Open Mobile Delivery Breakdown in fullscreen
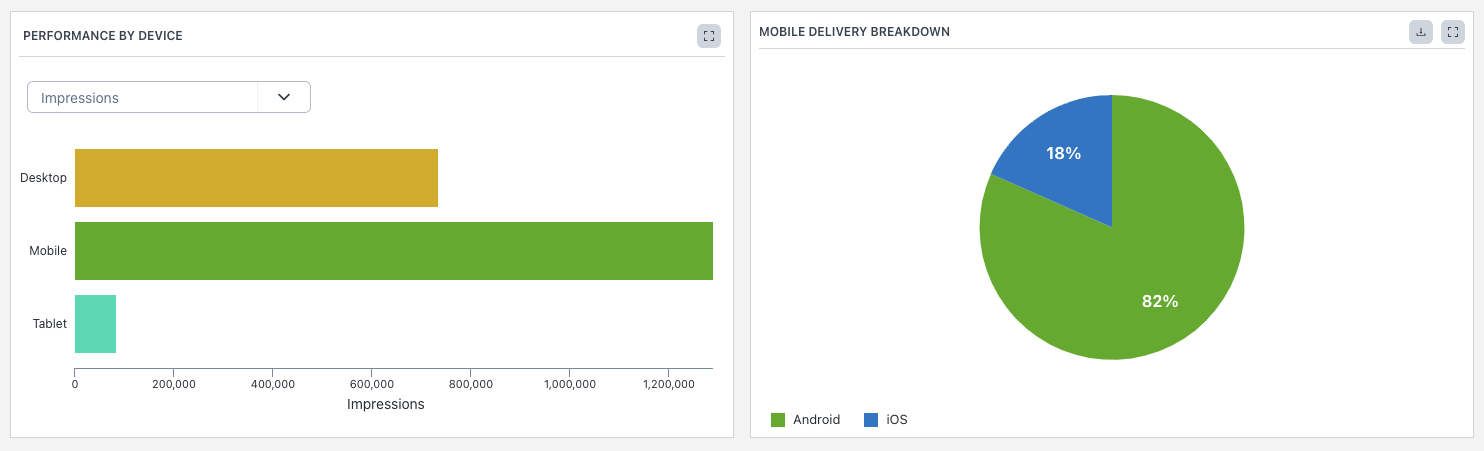This screenshot has width=1484, height=451. [x=1452, y=32]
